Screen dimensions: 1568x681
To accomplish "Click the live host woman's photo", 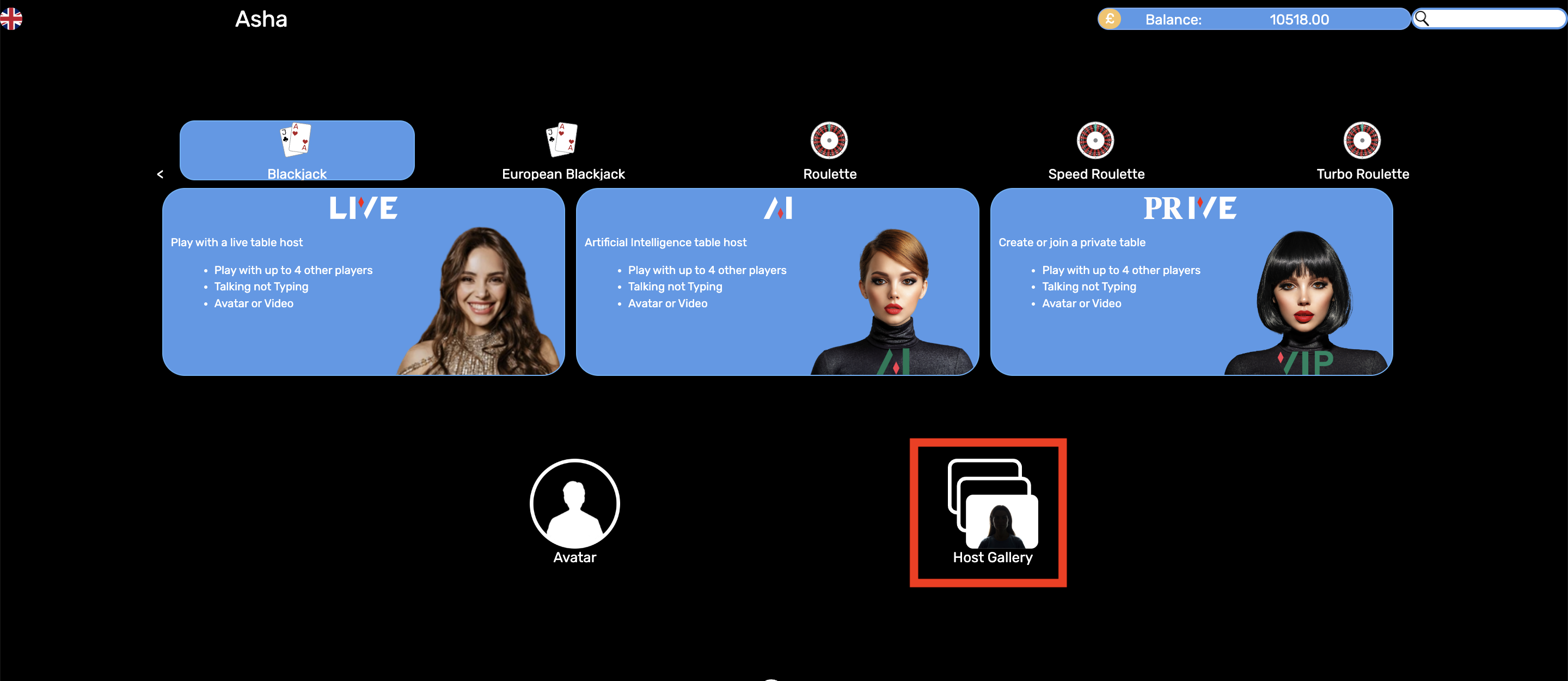I will 481,301.
